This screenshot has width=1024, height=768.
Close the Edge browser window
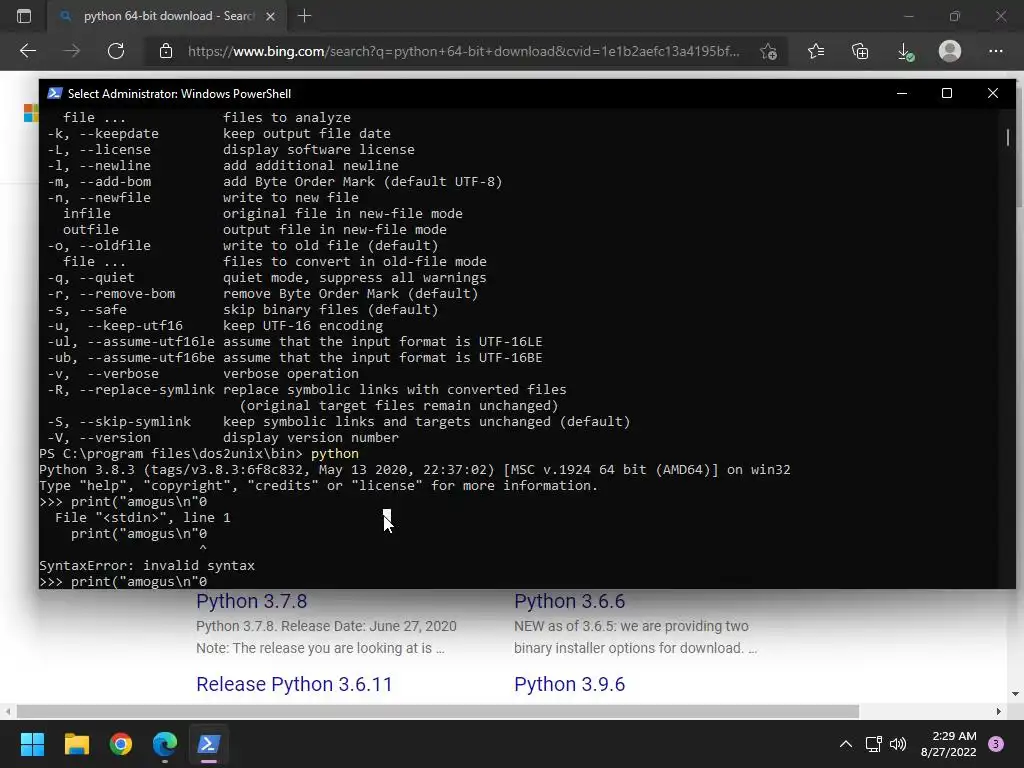click(x=1000, y=16)
